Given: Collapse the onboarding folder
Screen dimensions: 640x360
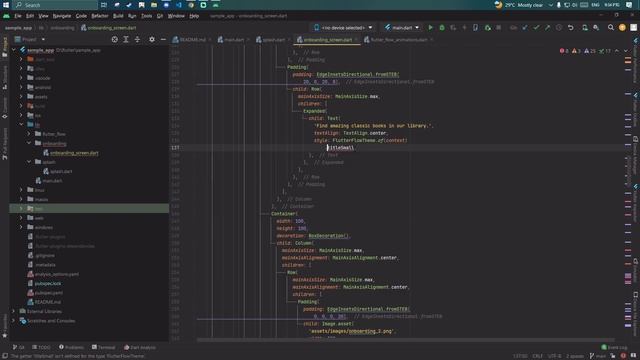Looking at the screenshot, I should 29,143.
